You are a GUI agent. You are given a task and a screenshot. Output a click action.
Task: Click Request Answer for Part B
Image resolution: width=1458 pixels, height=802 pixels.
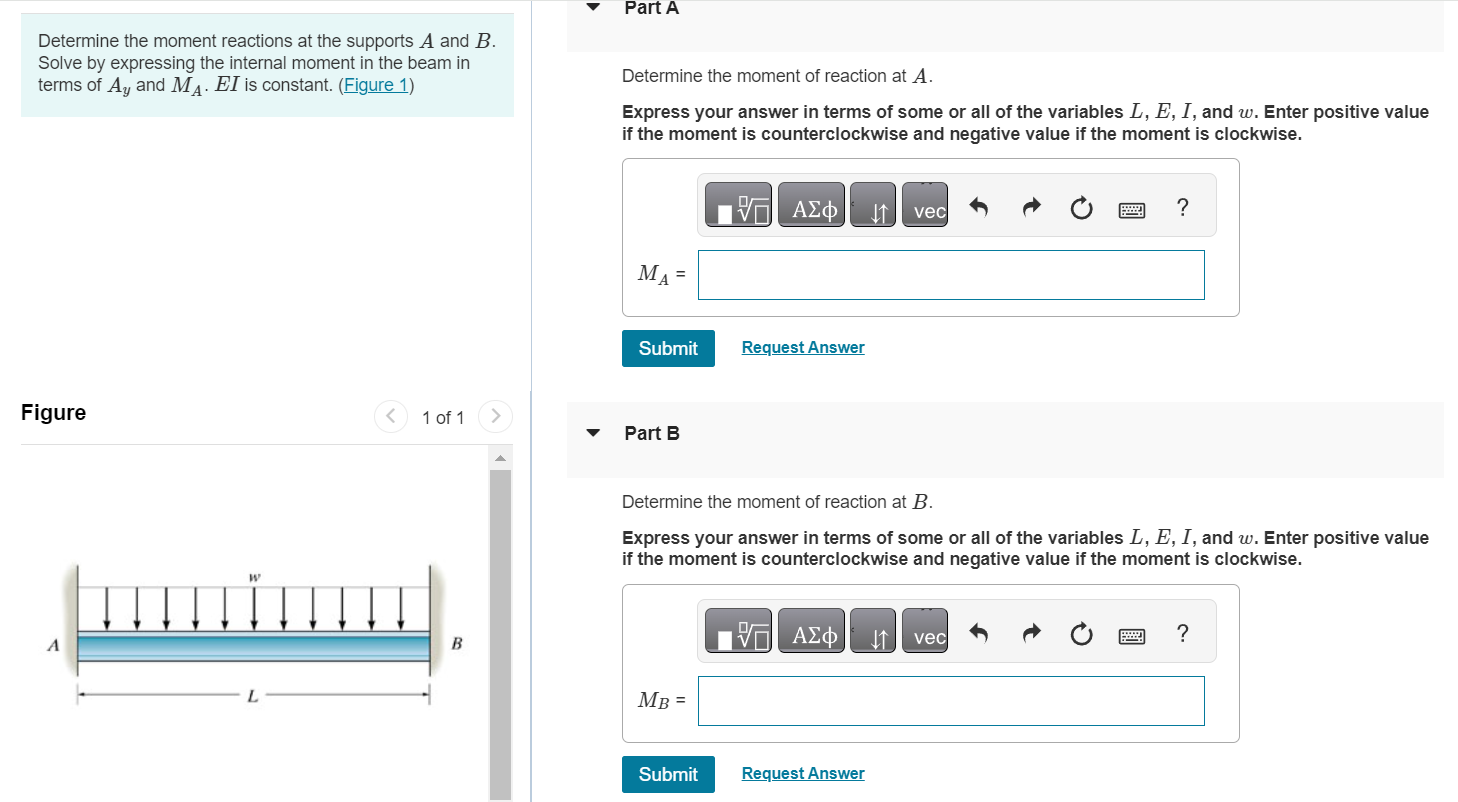[802, 773]
